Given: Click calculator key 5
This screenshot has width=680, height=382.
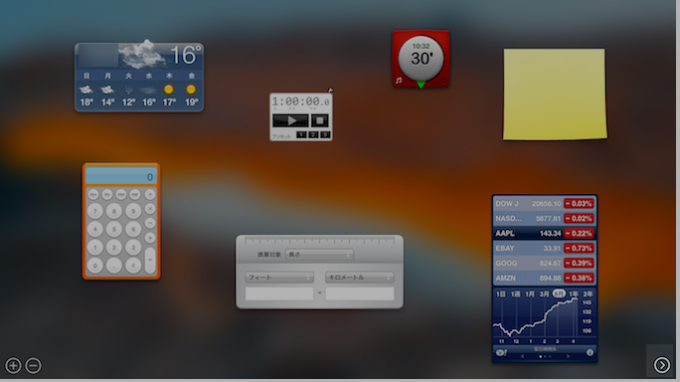Looking at the screenshot, I should click(114, 229).
